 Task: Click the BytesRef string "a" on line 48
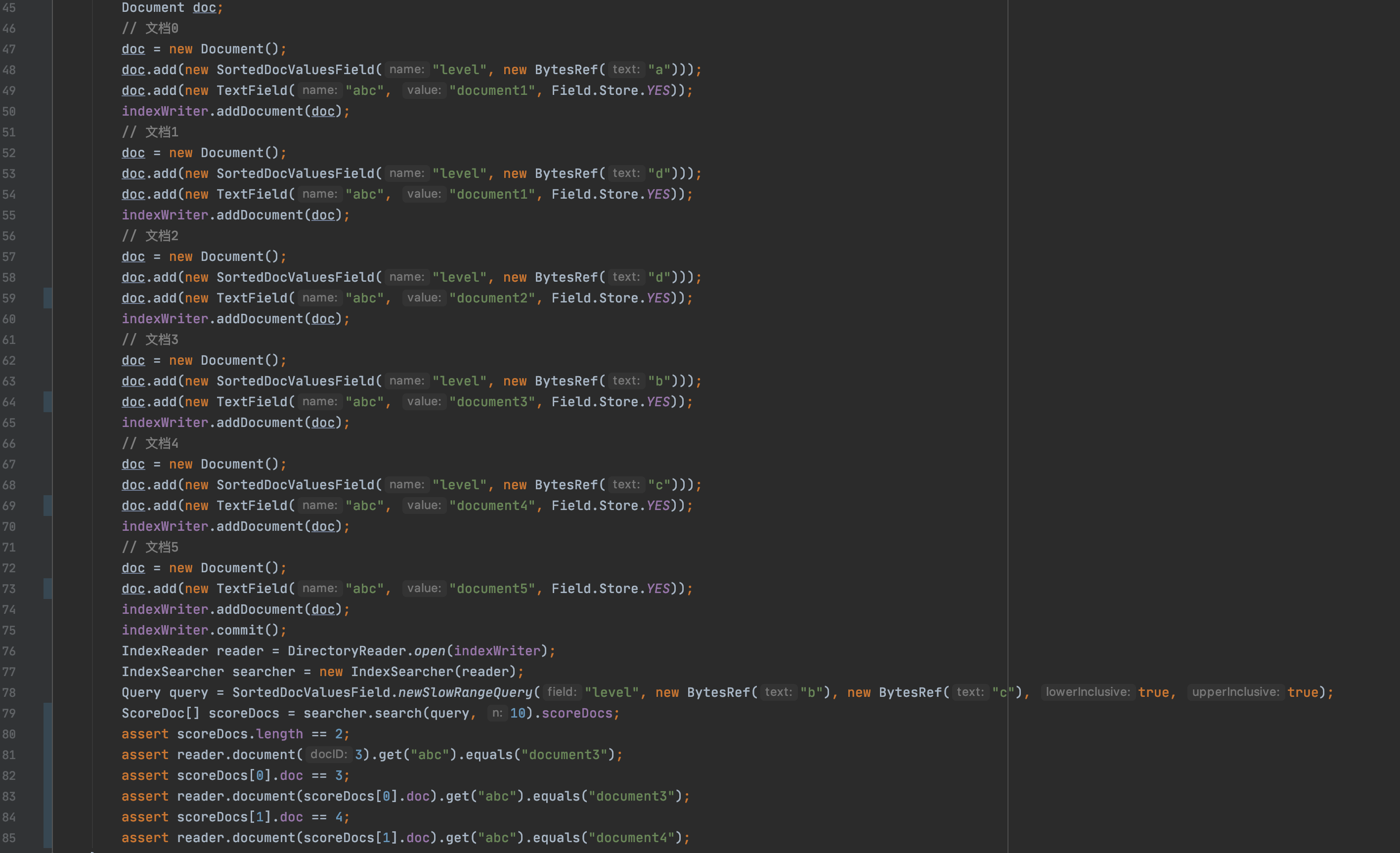point(659,70)
